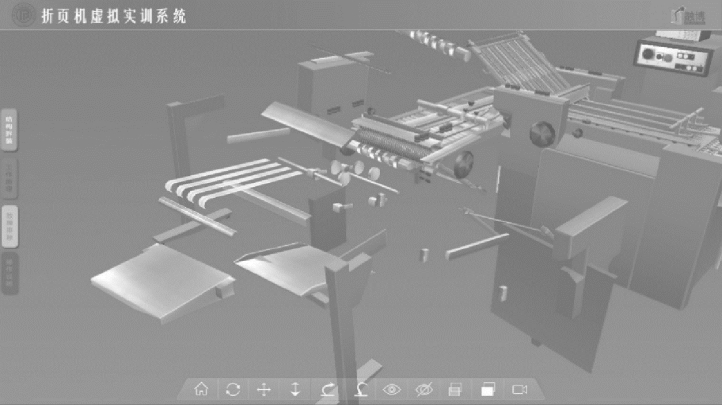Select the detached flat delivery tray part
Viewport: 722px width, 405px height.
tap(162, 282)
